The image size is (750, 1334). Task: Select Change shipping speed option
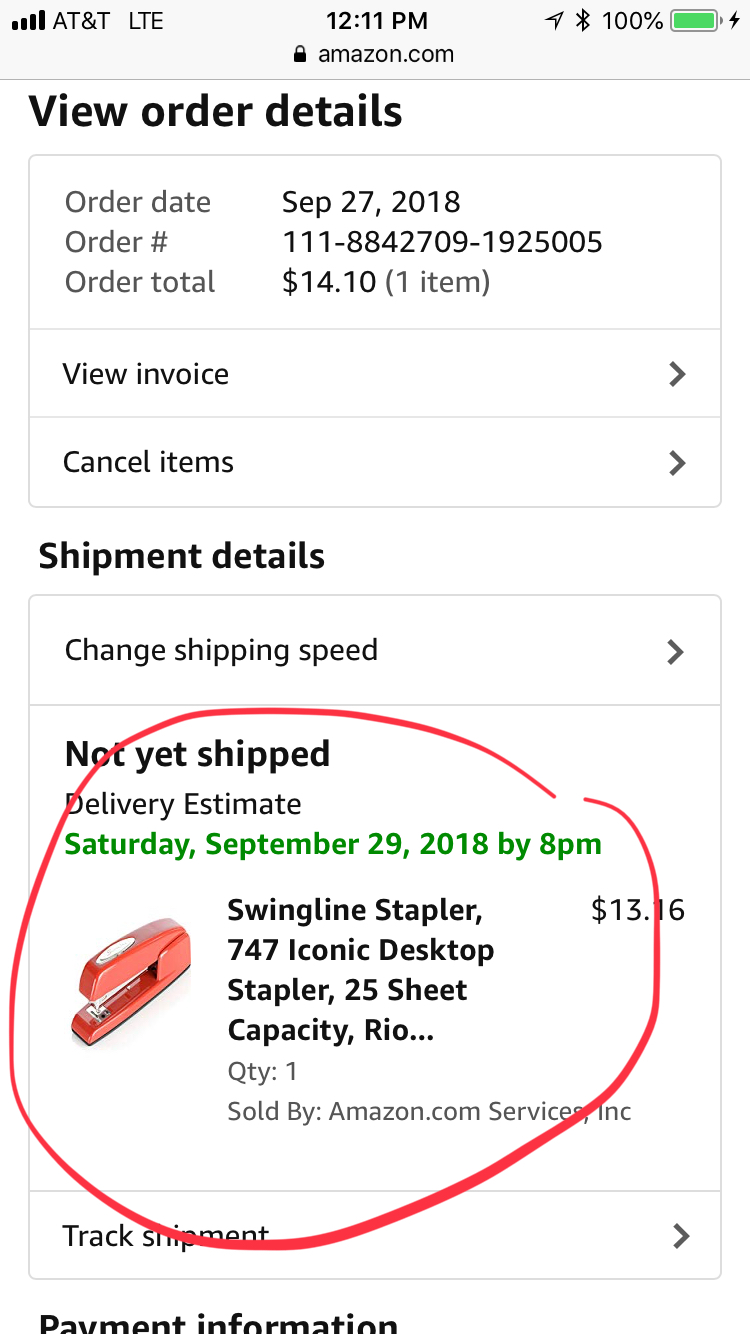(221, 650)
